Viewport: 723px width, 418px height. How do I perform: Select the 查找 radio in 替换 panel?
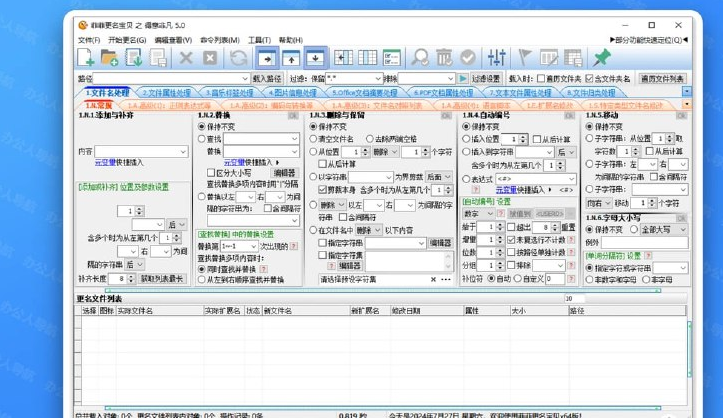[201, 139]
